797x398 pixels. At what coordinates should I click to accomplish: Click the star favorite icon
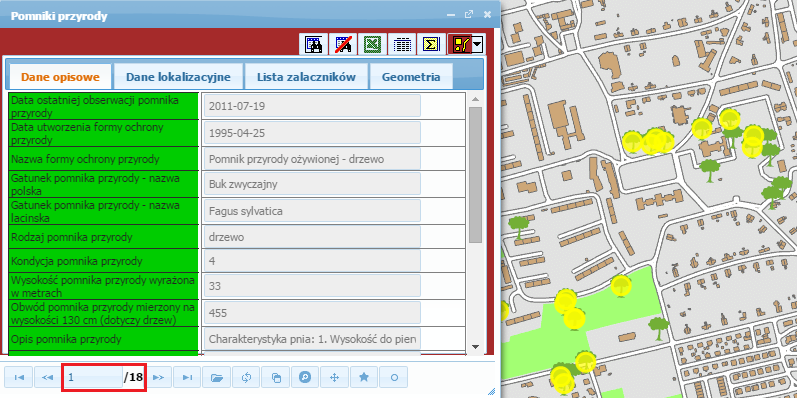(x=364, y=377)
